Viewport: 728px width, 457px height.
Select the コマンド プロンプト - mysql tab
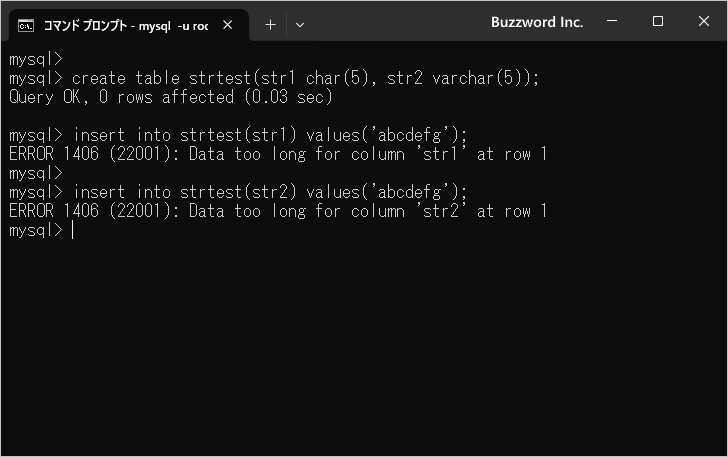pos(125,26)
